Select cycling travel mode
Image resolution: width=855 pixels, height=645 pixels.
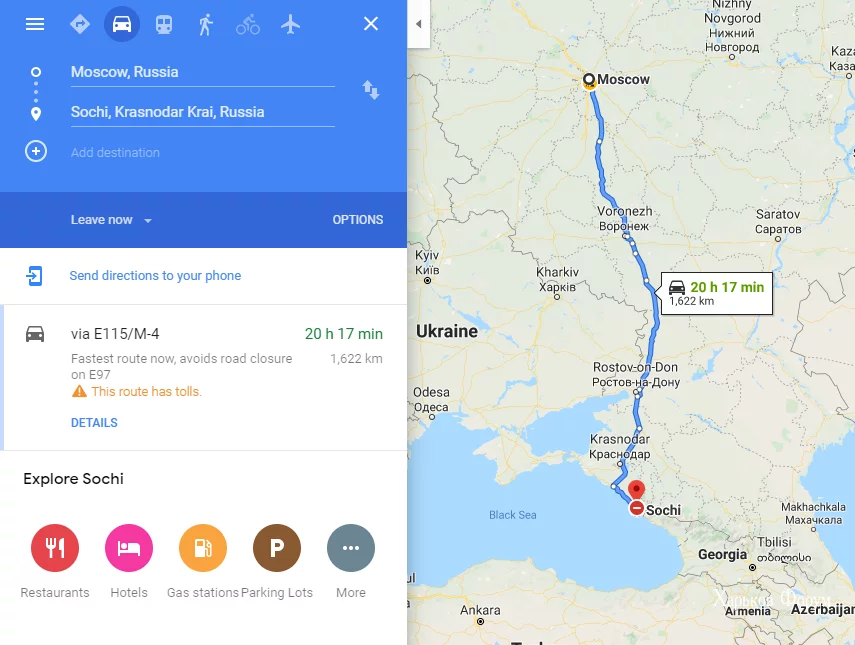tap(248, 24)
